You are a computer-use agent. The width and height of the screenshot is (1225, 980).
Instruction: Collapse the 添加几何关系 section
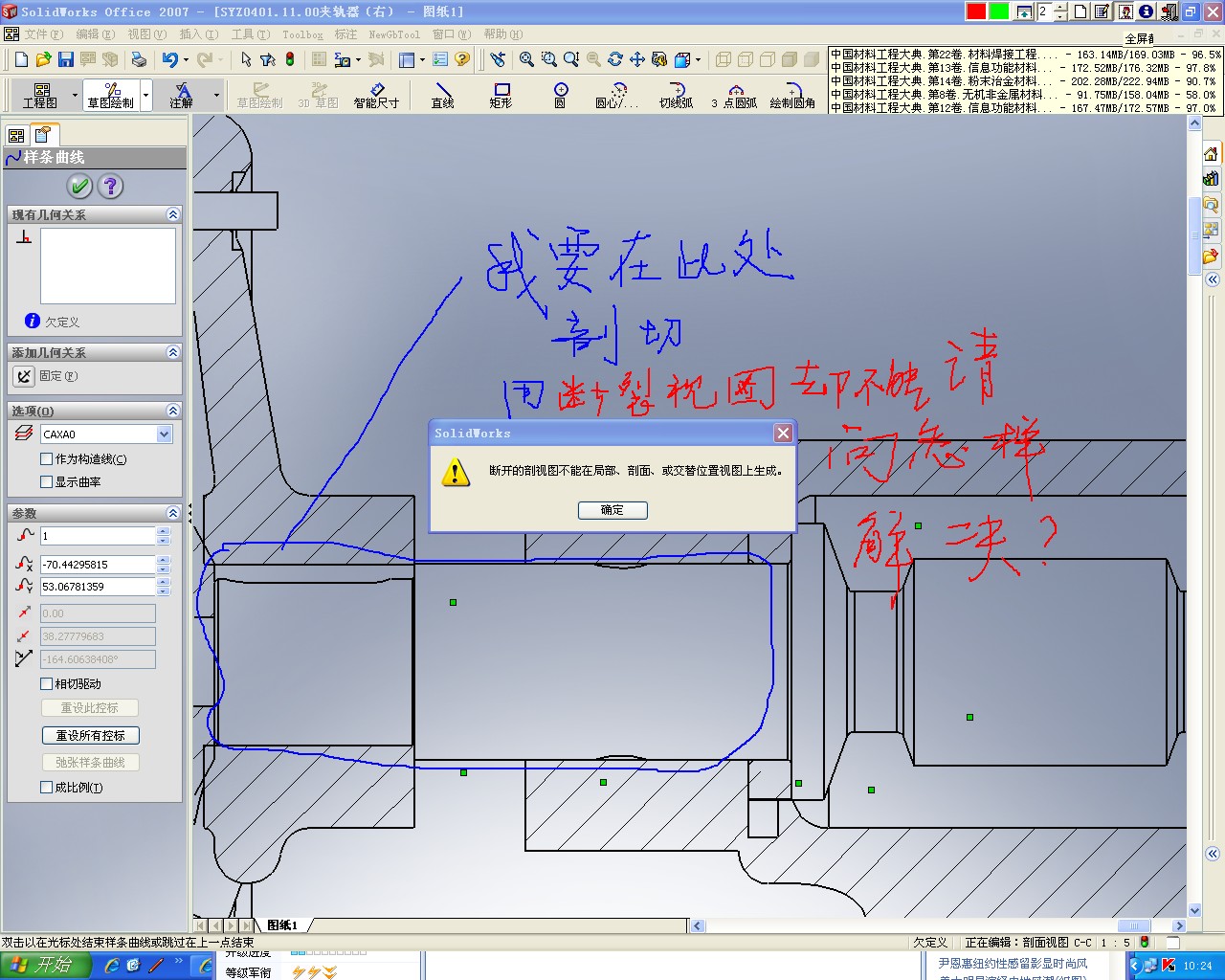point(173,352)
